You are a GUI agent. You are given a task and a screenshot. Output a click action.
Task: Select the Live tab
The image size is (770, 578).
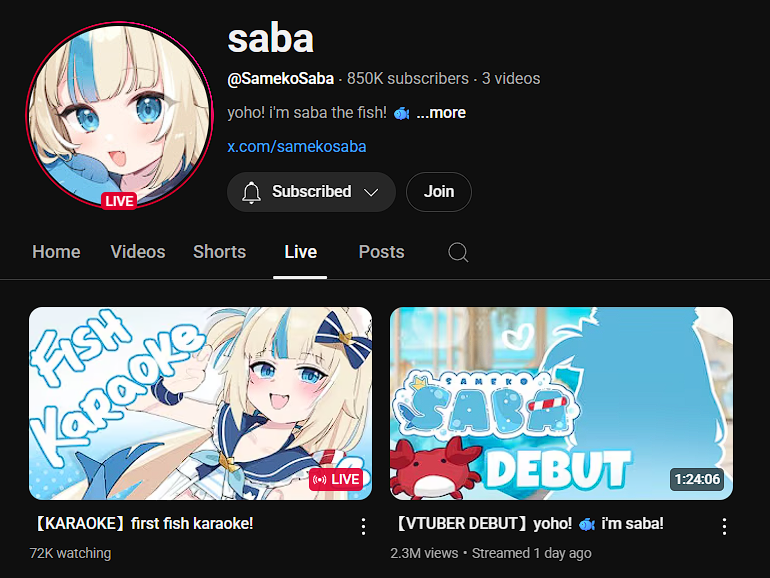point(300,252)
